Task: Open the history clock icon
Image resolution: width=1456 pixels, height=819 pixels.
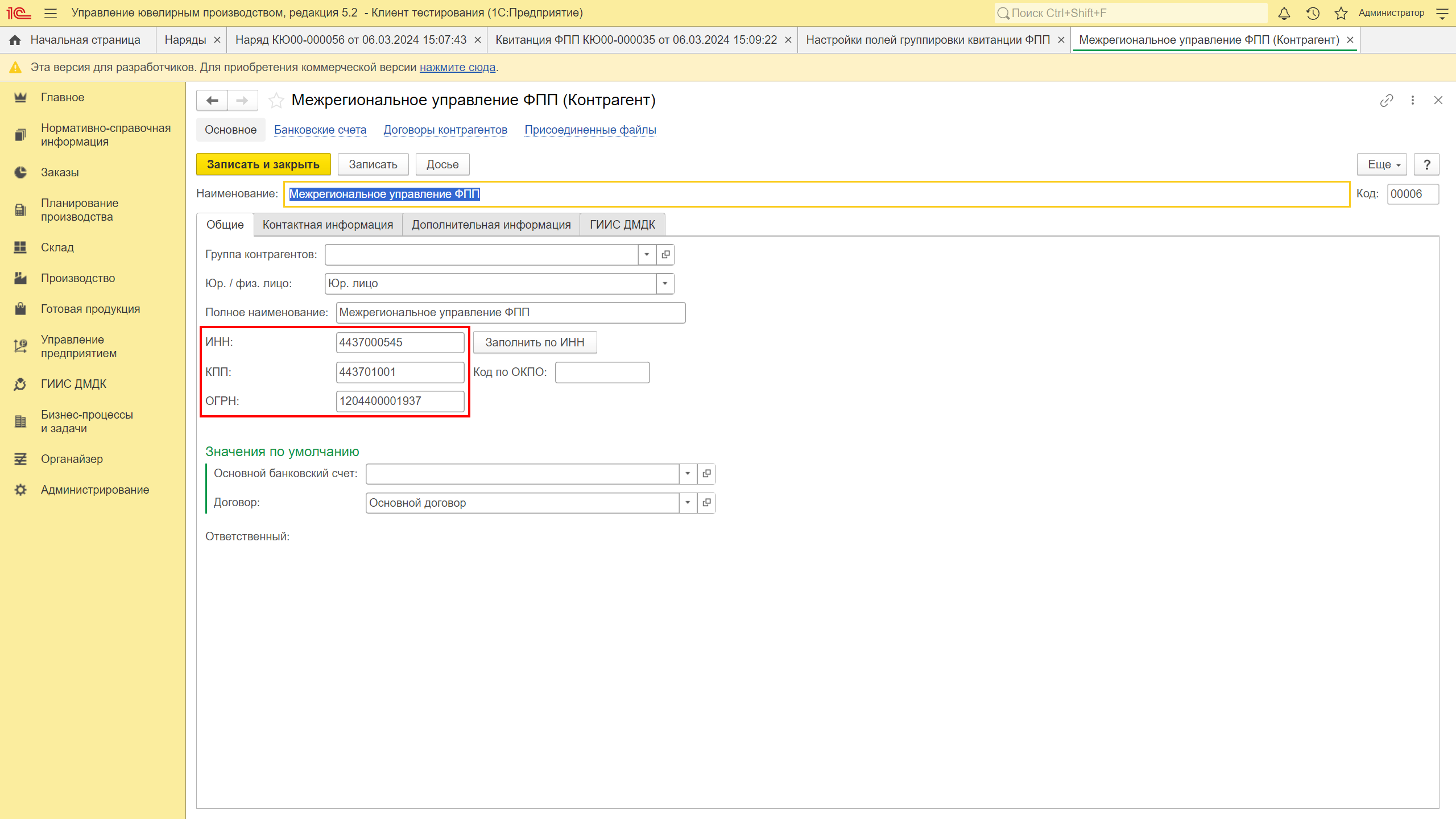Action: point(1313,13)
